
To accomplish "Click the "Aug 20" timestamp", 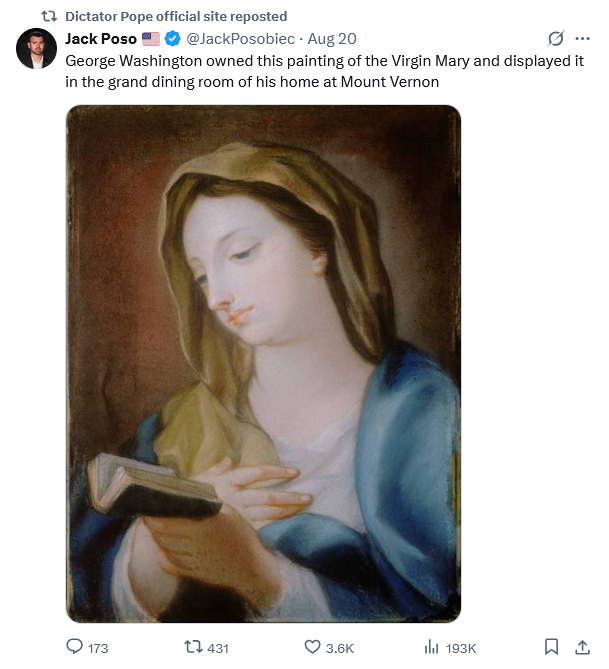I will click(332, 39).
